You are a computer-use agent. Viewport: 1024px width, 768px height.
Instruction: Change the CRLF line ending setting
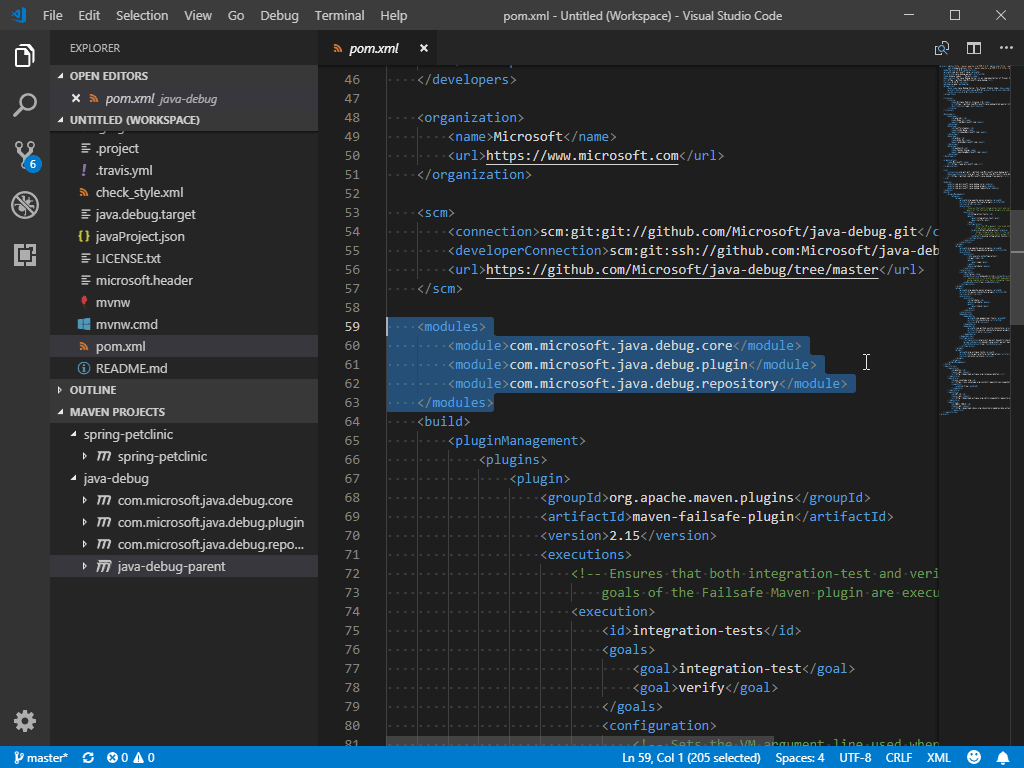898,758
